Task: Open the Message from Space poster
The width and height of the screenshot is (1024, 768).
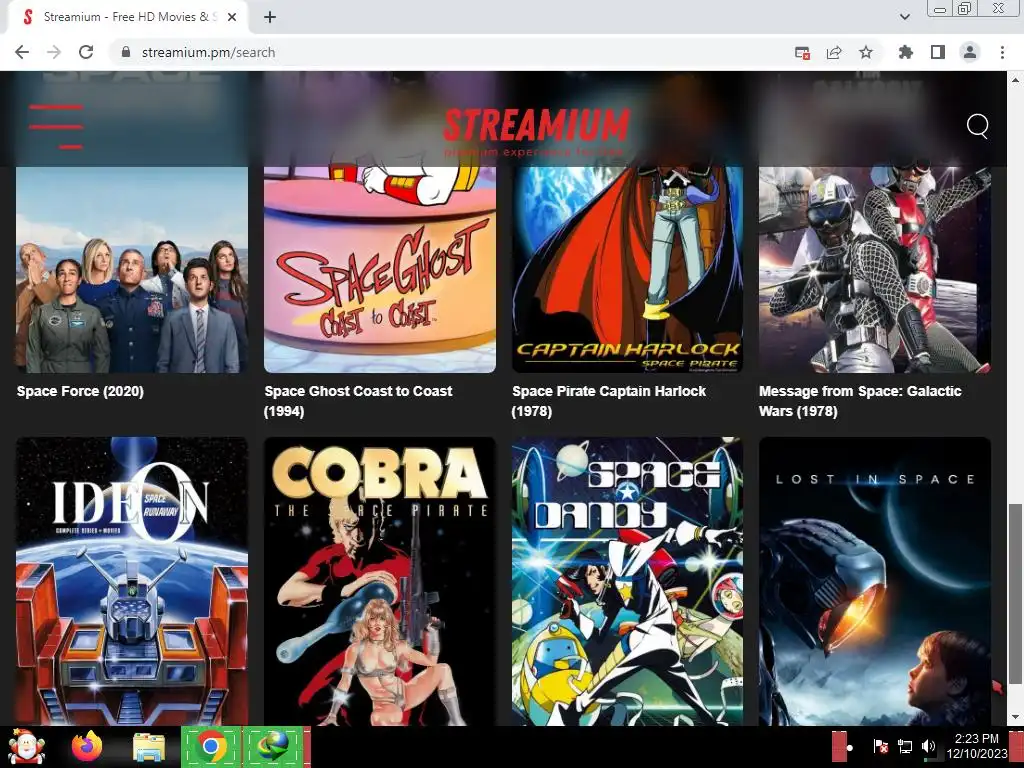Action: click(x=875, y=270)
